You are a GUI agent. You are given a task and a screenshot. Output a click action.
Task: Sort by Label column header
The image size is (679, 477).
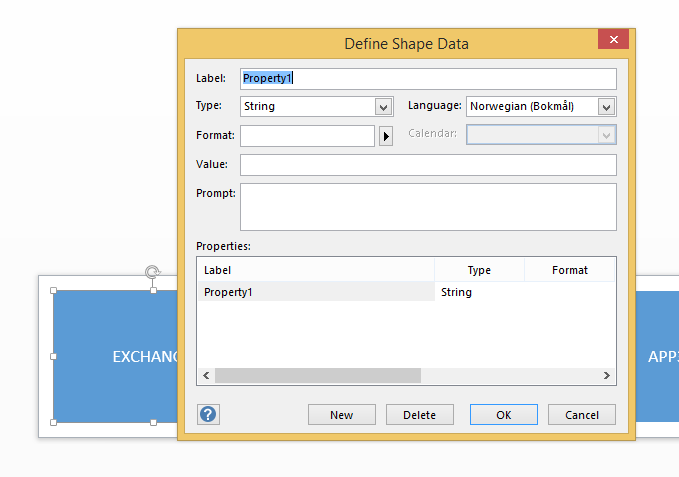[x=316, y=270]
